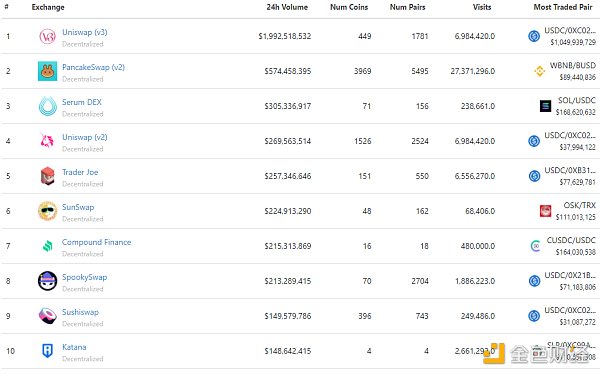This screenshot has height=375, width=600.
Task: Click the Sushiswap sushi logo
Action: tap(47, 316)
